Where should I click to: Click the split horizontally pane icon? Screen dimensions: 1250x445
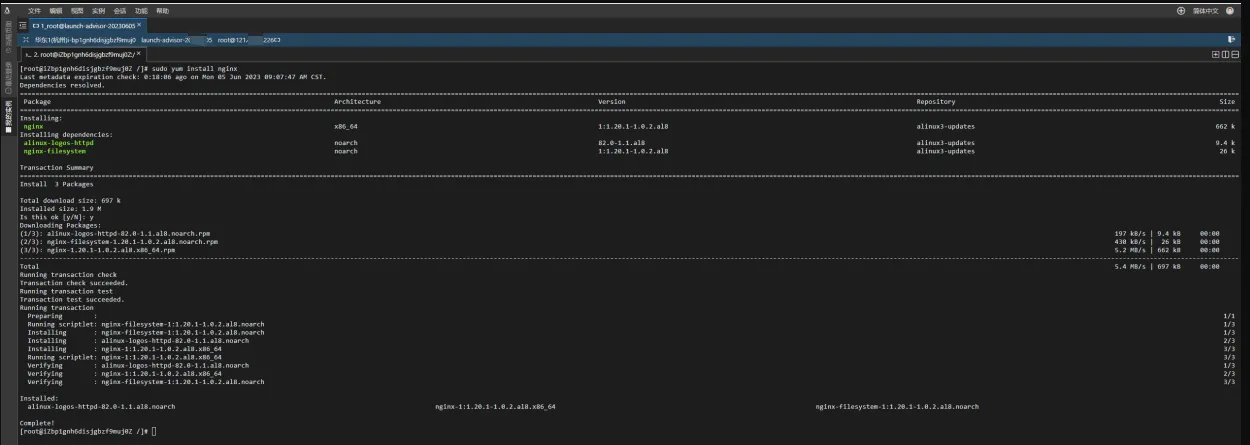1235,54
